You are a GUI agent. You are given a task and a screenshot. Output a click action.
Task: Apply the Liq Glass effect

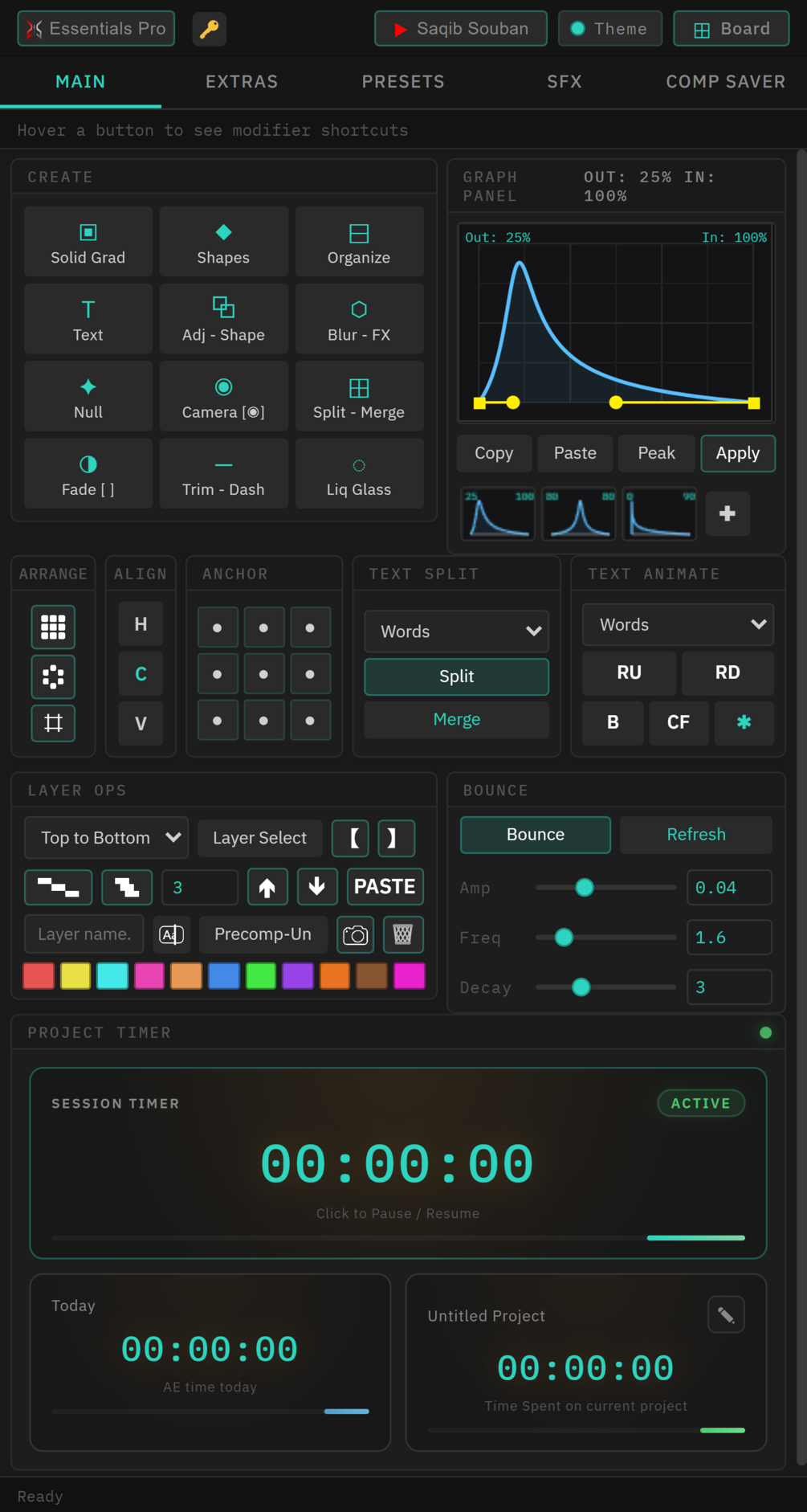coord(359,473)
